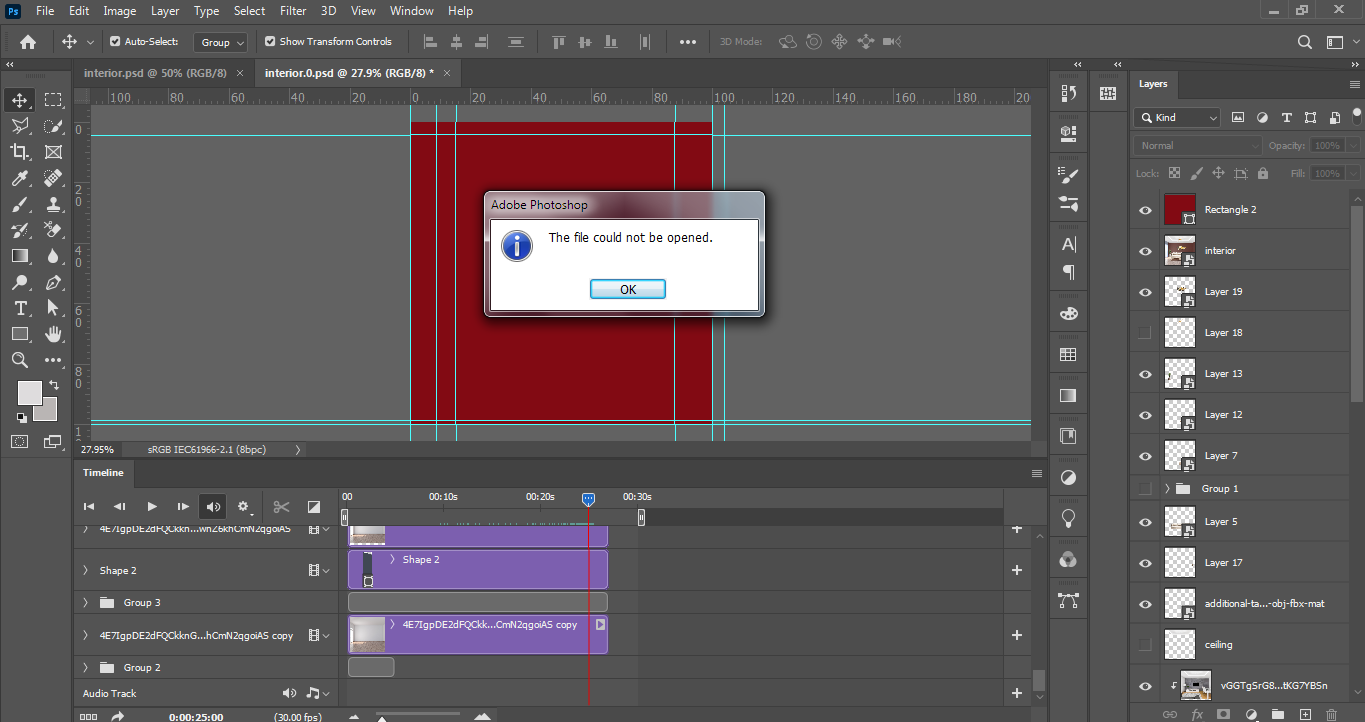The width and height of the screenshot is (1365, 722).
Task: Show the hidden Layer 18
Action: click(x=1144, y=332)
